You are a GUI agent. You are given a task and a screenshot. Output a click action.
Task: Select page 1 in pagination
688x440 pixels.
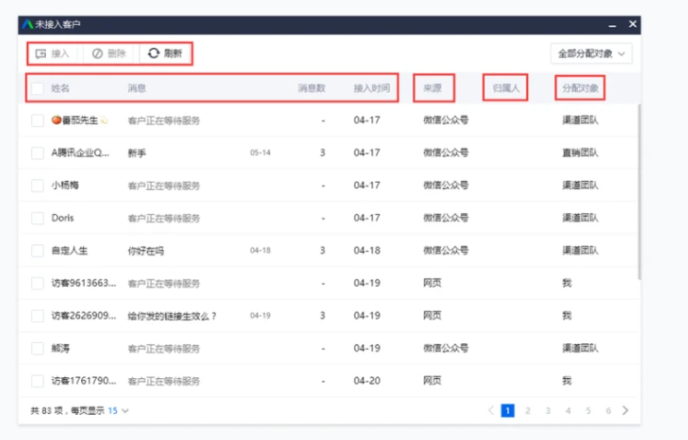pyautogui.click(x=508, y=411)
